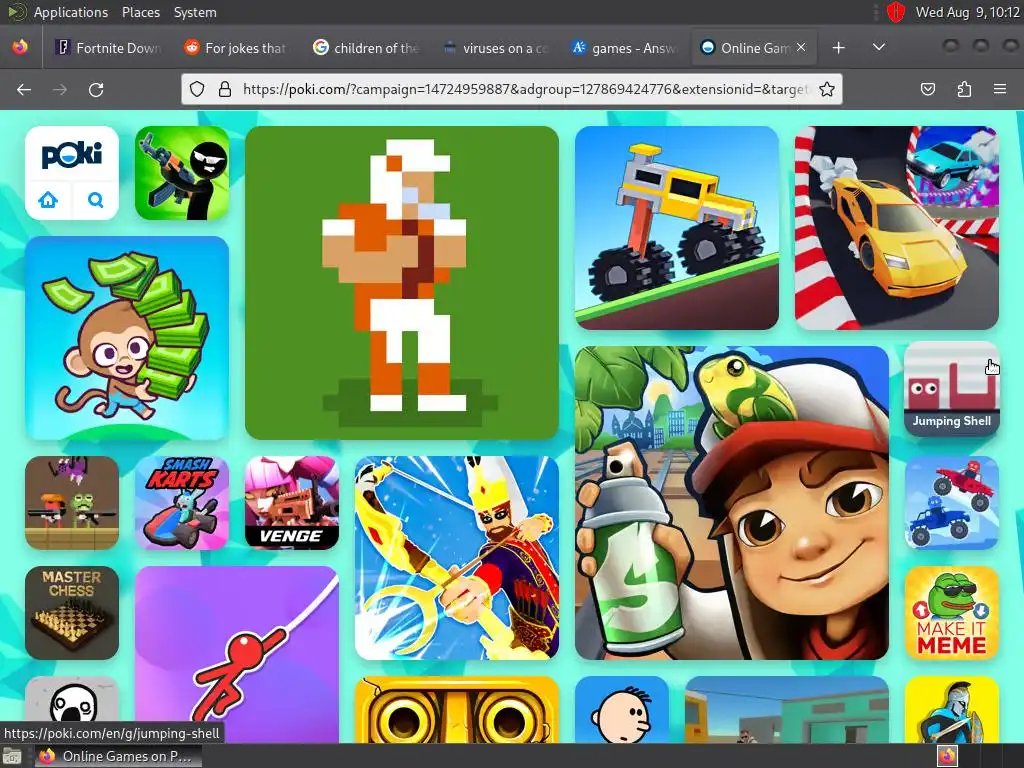Click the Firefox icon in bottom-right tray

tap(947, 756)
